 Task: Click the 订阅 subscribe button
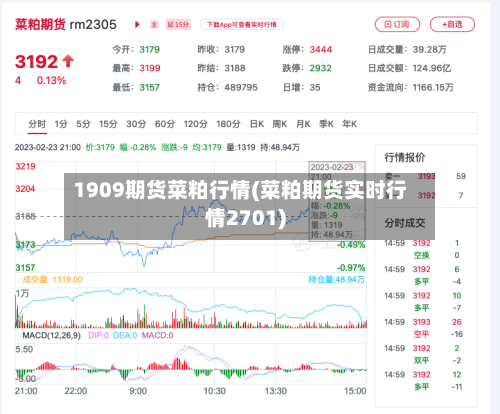point(397,24)
